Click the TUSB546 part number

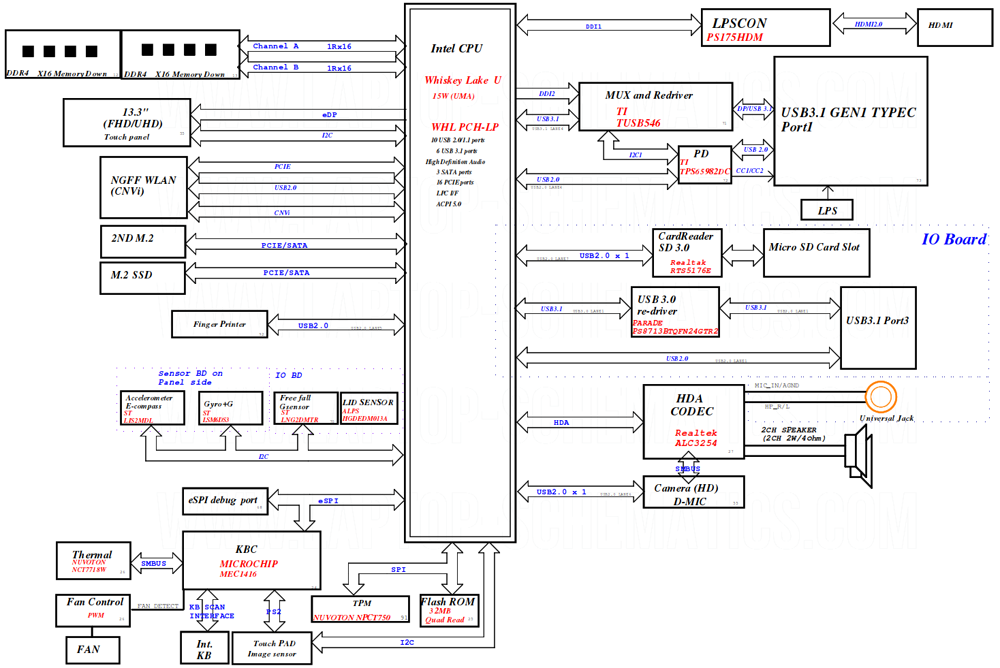click(638, 123)
